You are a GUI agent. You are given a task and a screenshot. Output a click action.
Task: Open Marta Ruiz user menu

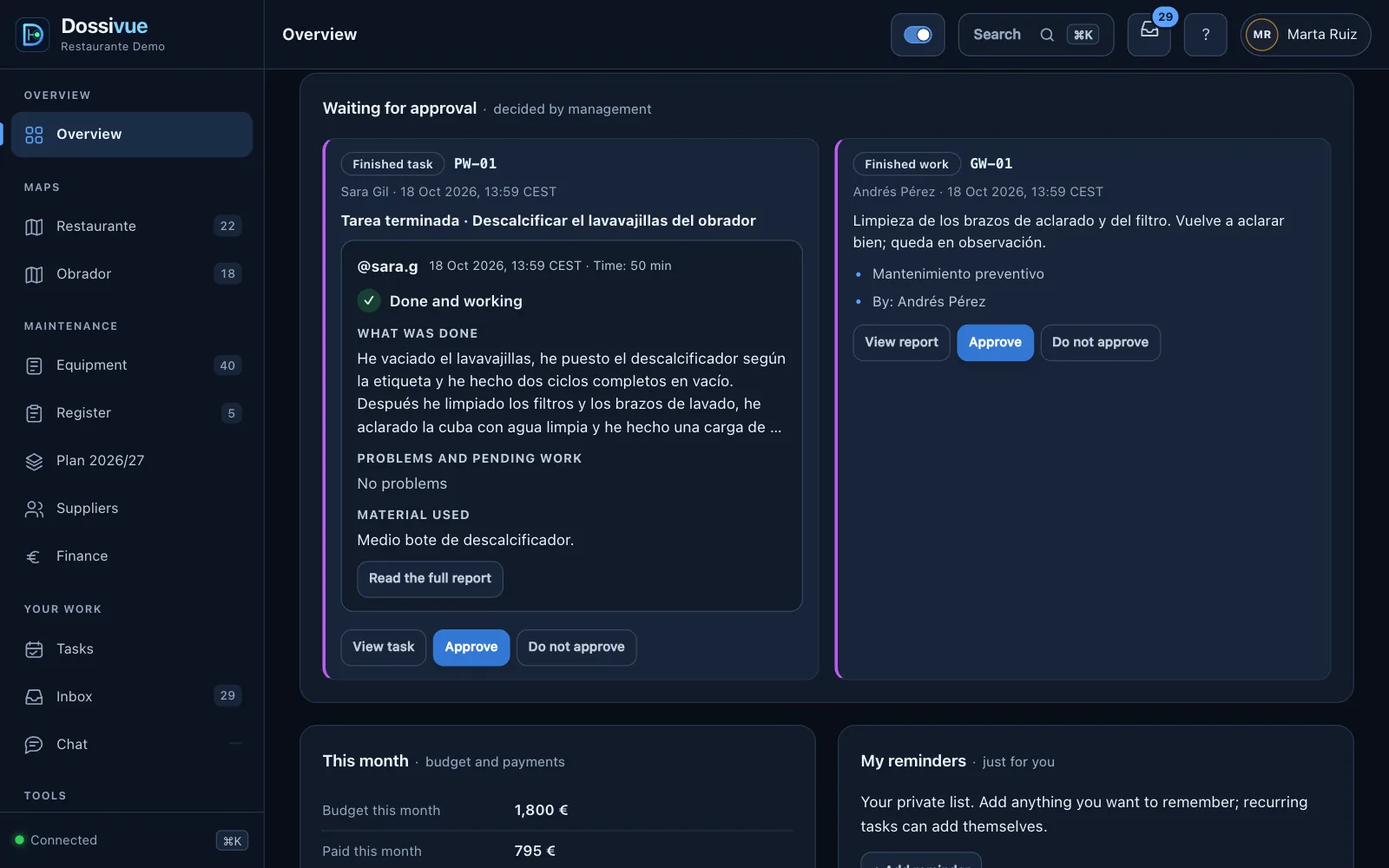[x=1306, y=35]
